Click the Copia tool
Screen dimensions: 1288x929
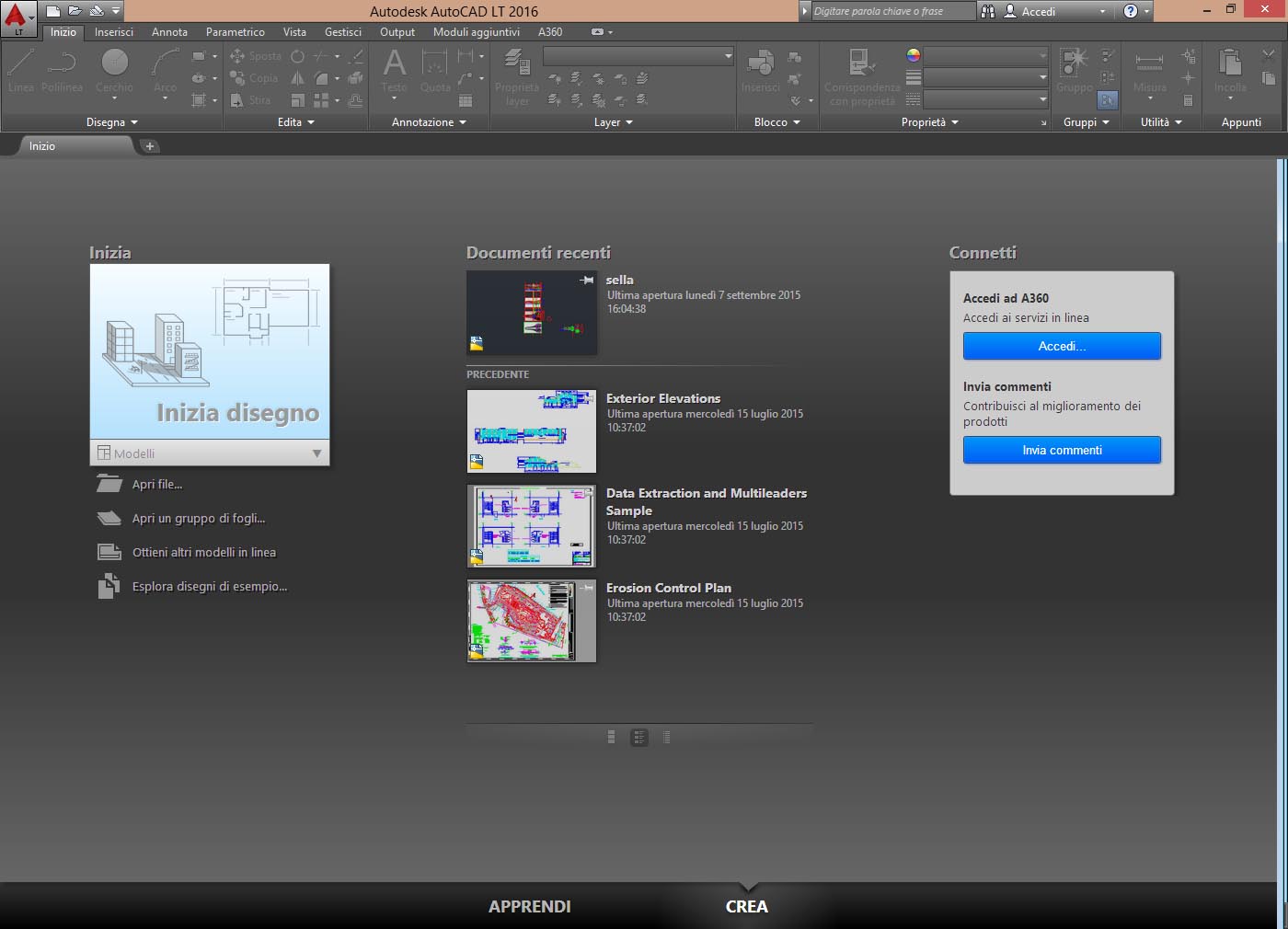point(254,78)
